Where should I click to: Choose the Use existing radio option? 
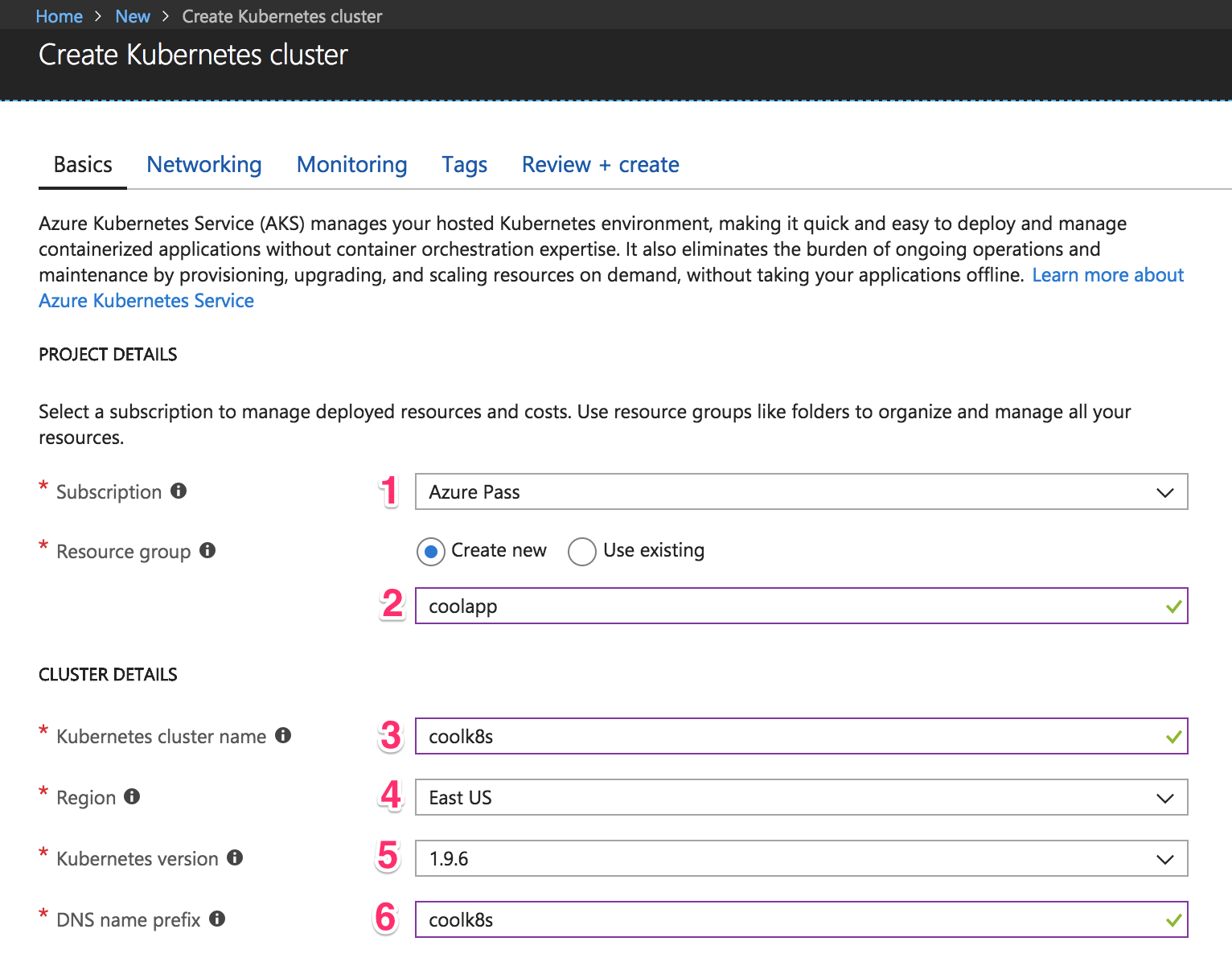click(x=582, y=552)
